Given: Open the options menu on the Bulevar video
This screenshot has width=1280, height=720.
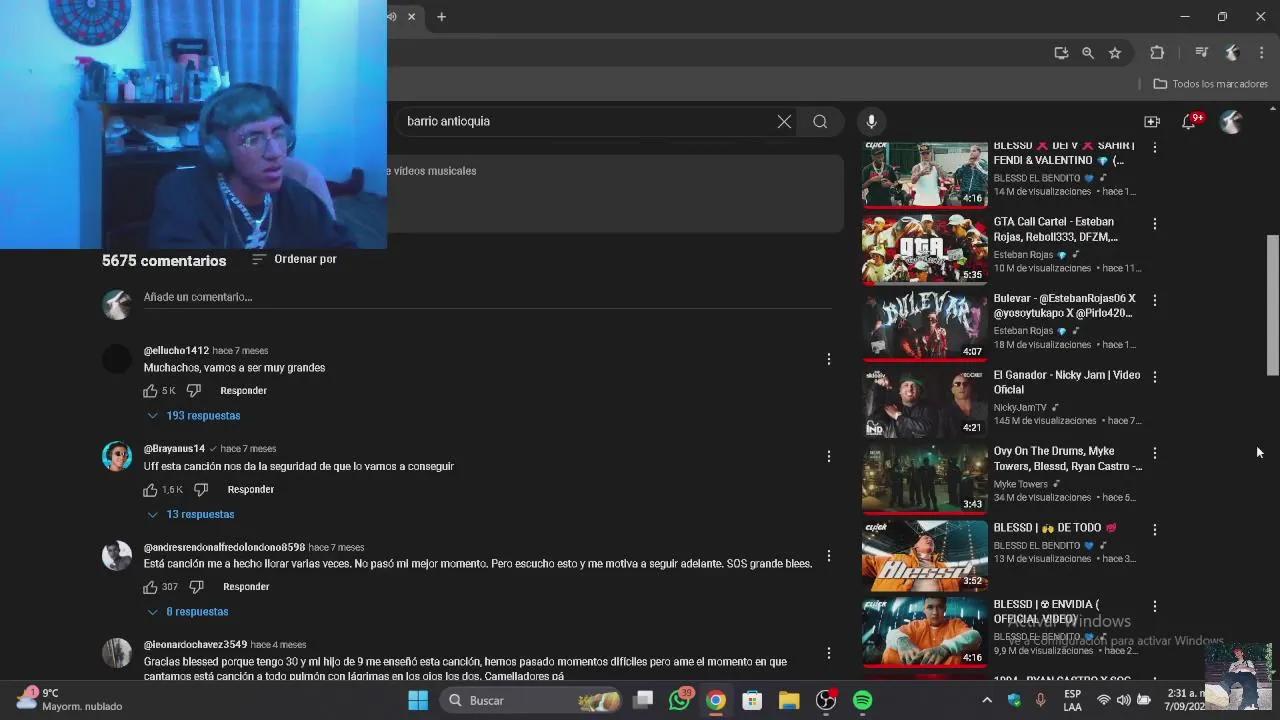Looking at the screenshot, I should [x=1155, y=299].
